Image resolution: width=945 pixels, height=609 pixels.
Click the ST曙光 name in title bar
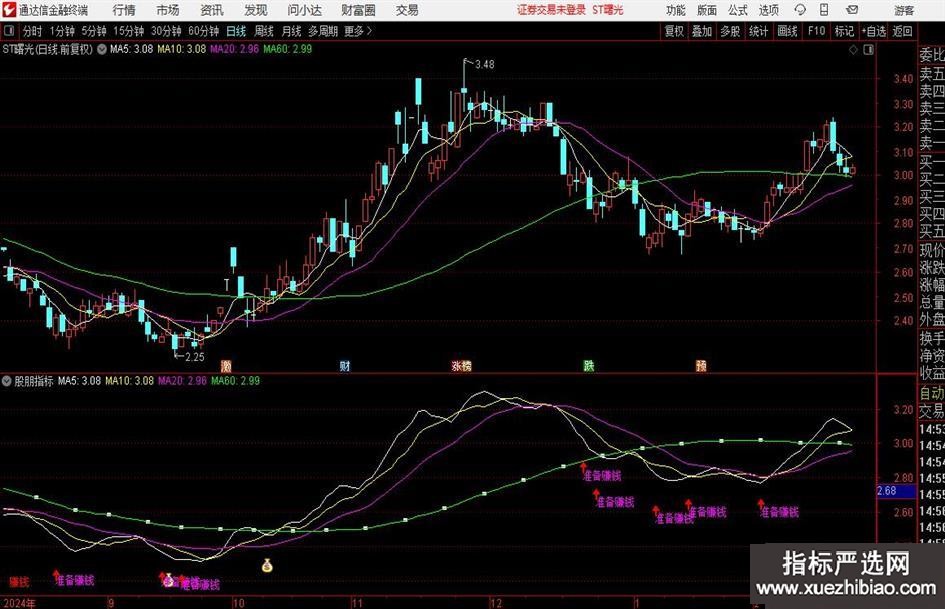607,10
